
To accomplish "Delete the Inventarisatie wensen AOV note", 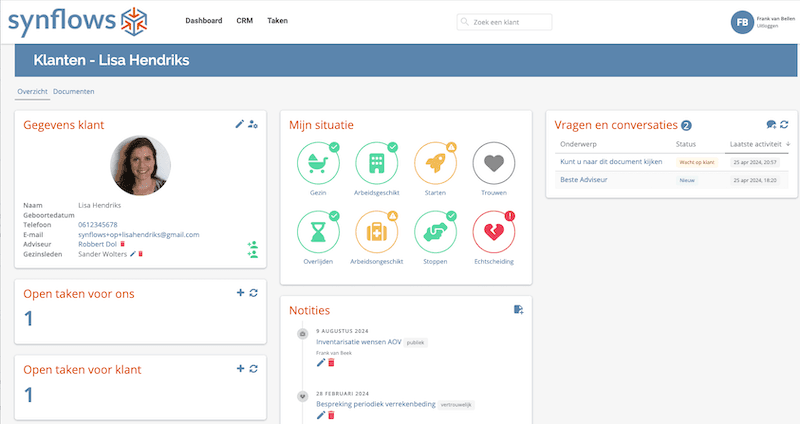I will pos(331,363).
